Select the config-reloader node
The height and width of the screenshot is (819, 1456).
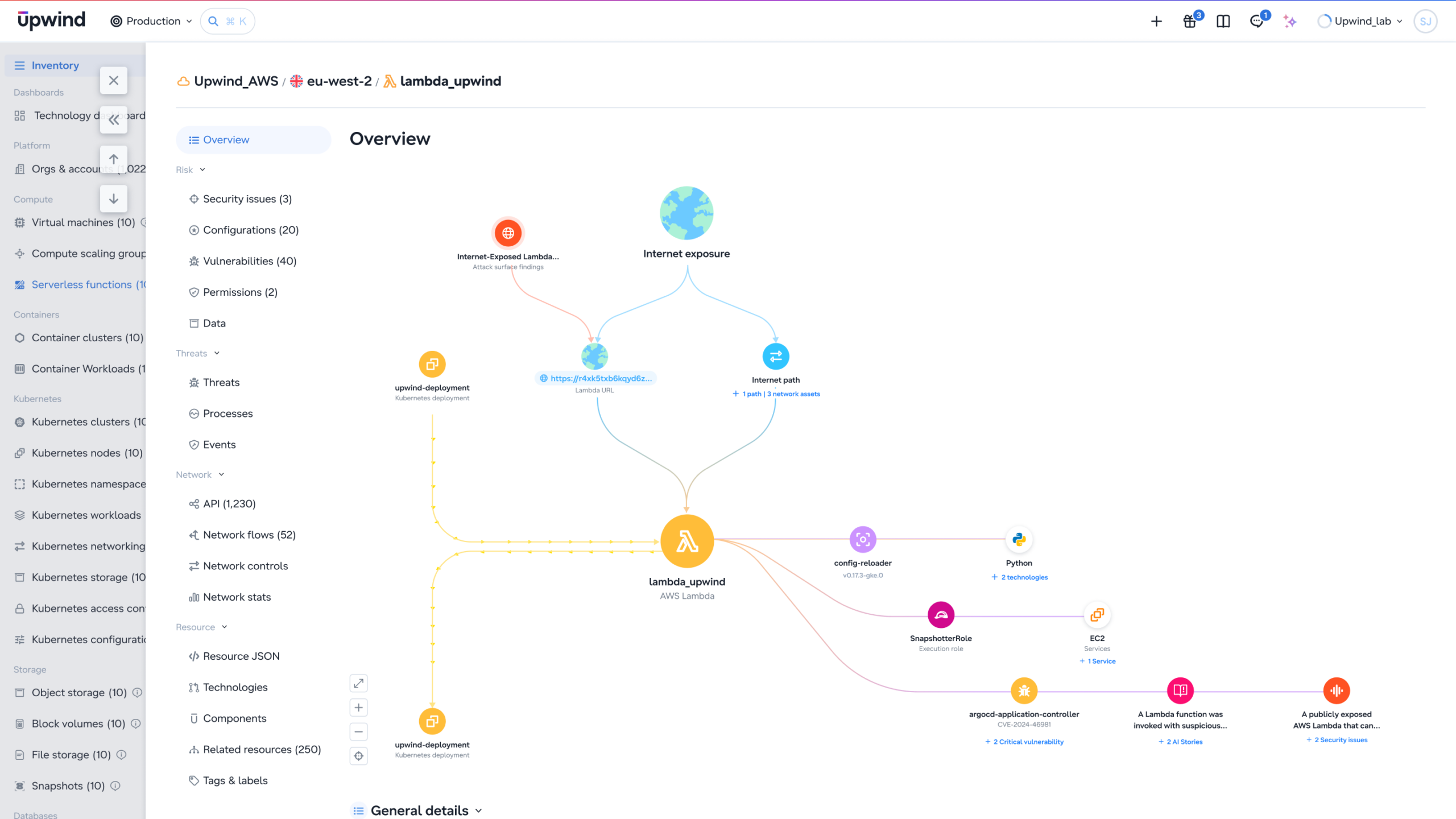[863, 539]
